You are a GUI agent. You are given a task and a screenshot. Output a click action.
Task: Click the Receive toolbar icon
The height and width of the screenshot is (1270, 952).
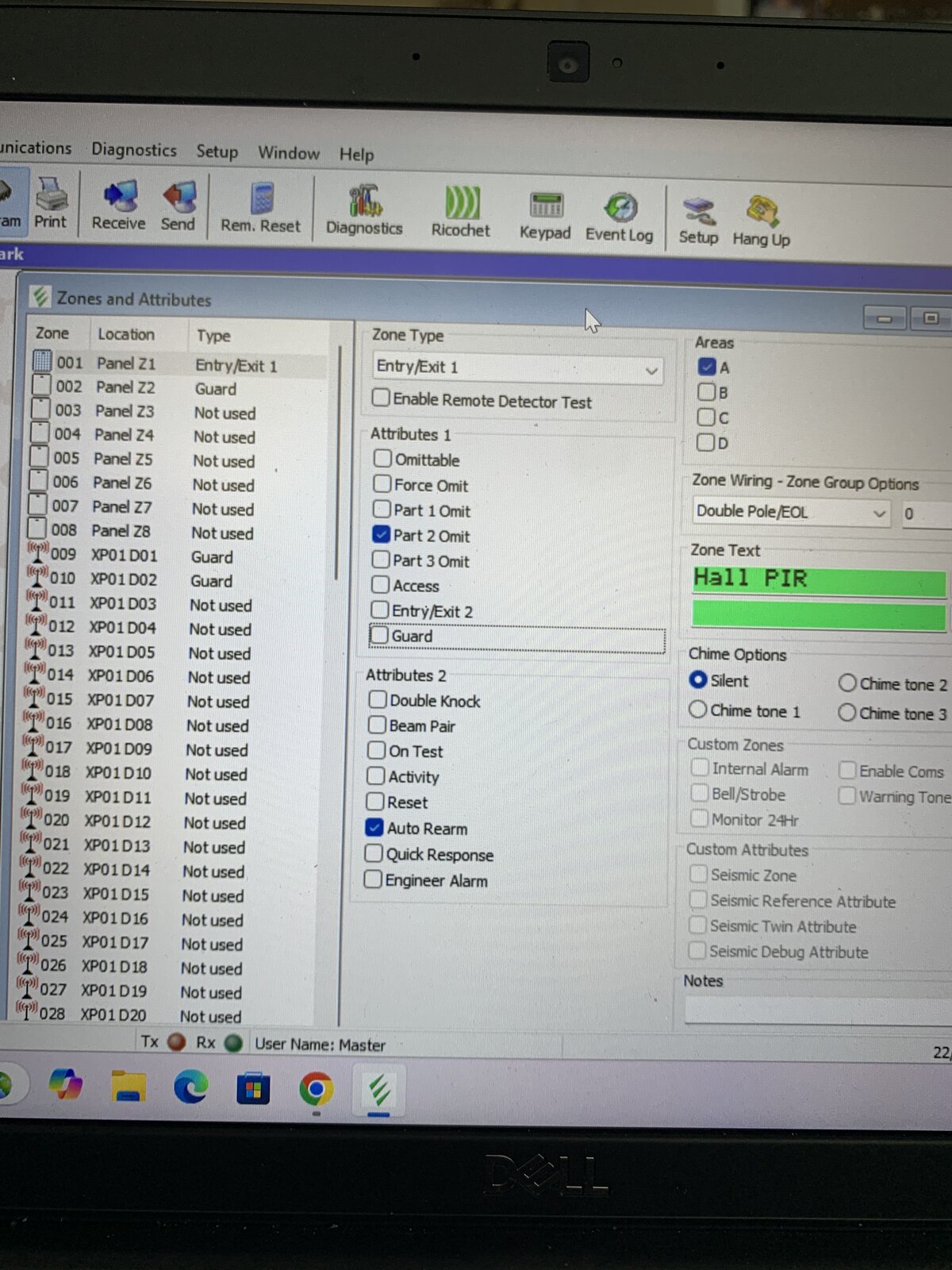(119, 205)
